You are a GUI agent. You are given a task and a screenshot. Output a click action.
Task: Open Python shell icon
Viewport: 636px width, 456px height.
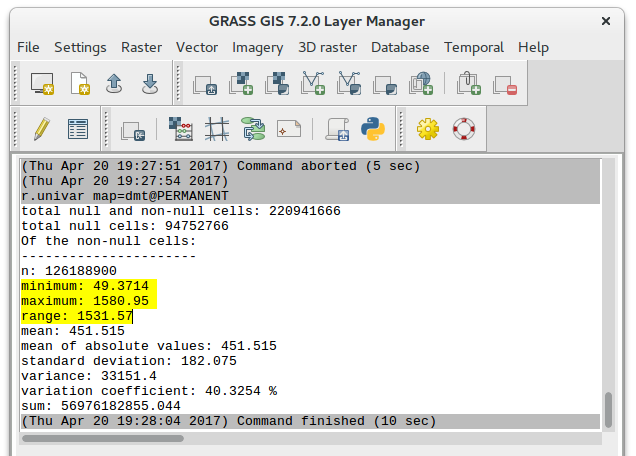(373, 129)
